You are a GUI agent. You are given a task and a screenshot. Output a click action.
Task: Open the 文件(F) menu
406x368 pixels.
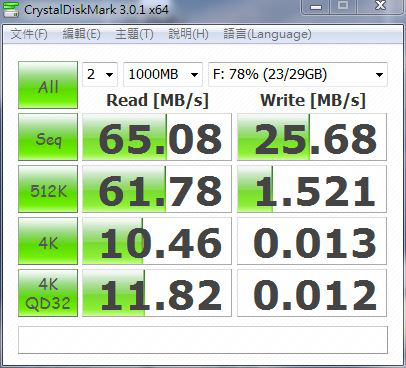click(29, 34)
